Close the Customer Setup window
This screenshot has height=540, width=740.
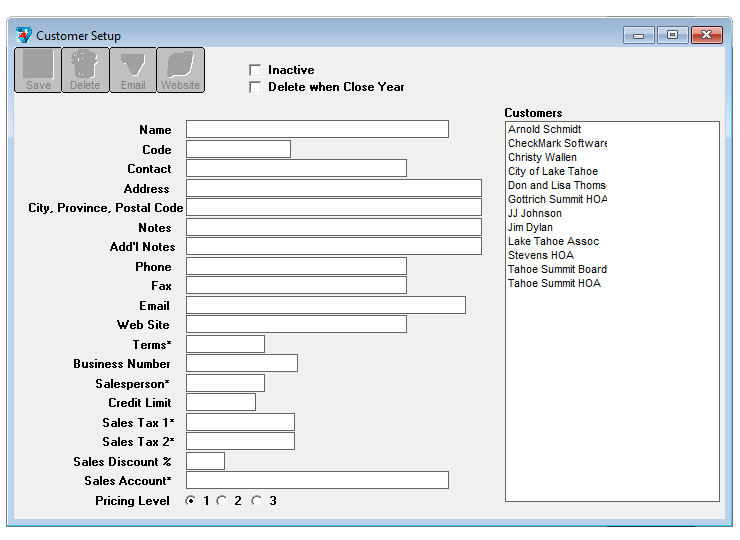(x=706, y=35)
